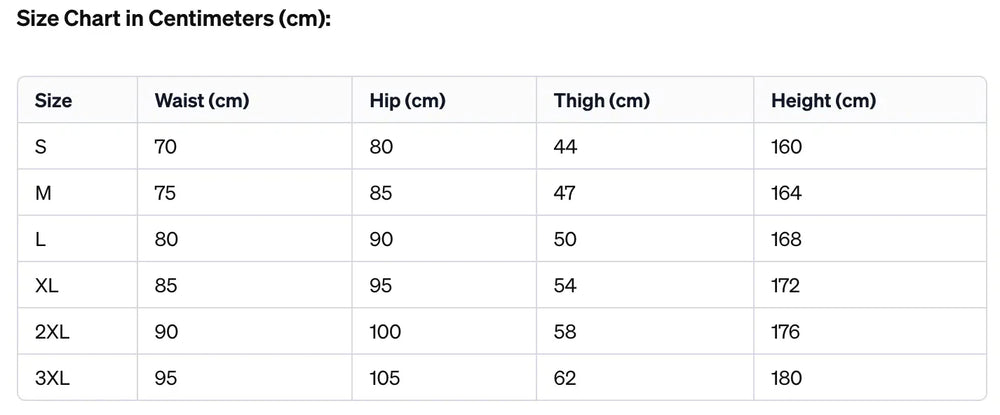This screenshot has width=1000, height=415.
Task: Click the Thigh (cm) column header
Action: pyautogui.click(x=601, y=101)
